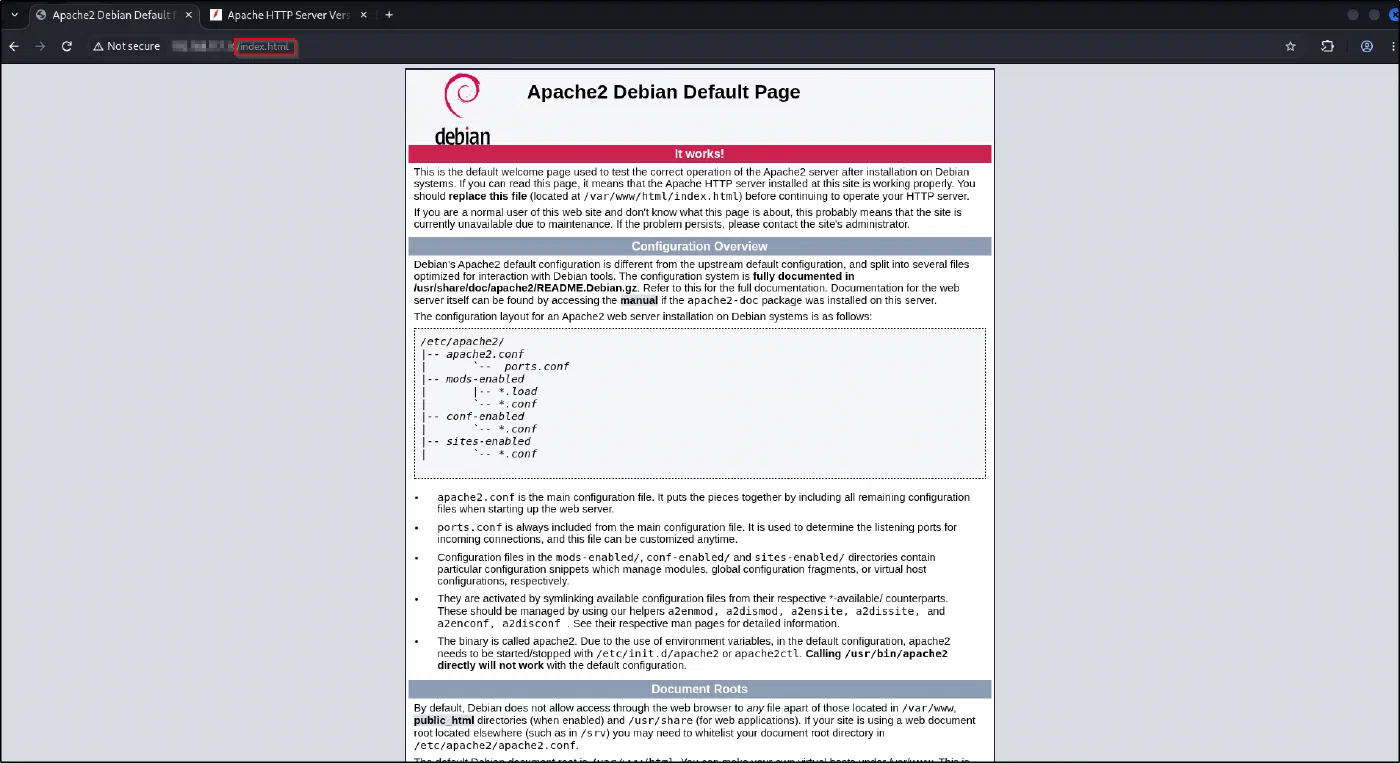Close the Apache2 Debian Default Page tab

point(188,15)
